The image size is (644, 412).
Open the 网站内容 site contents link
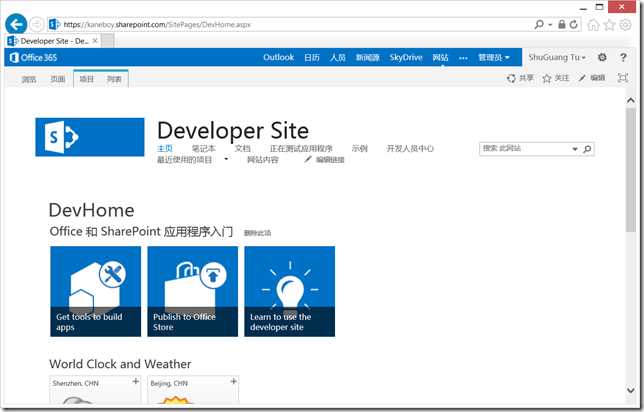tap(262, 159)
